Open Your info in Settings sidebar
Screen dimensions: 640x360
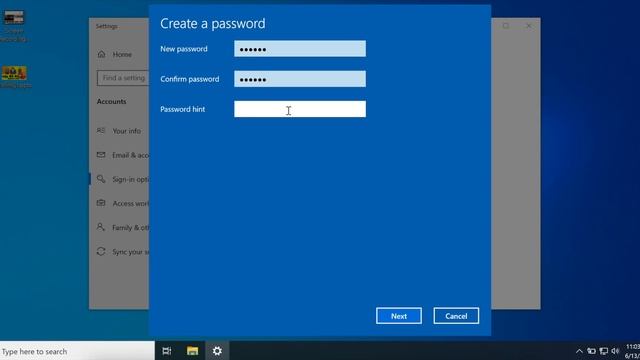[x=126, y=131]
